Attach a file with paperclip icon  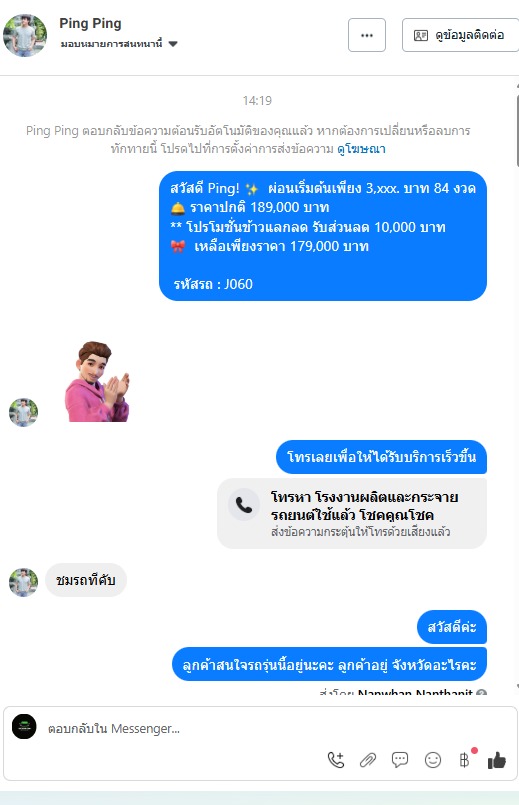tap(368, 759)
